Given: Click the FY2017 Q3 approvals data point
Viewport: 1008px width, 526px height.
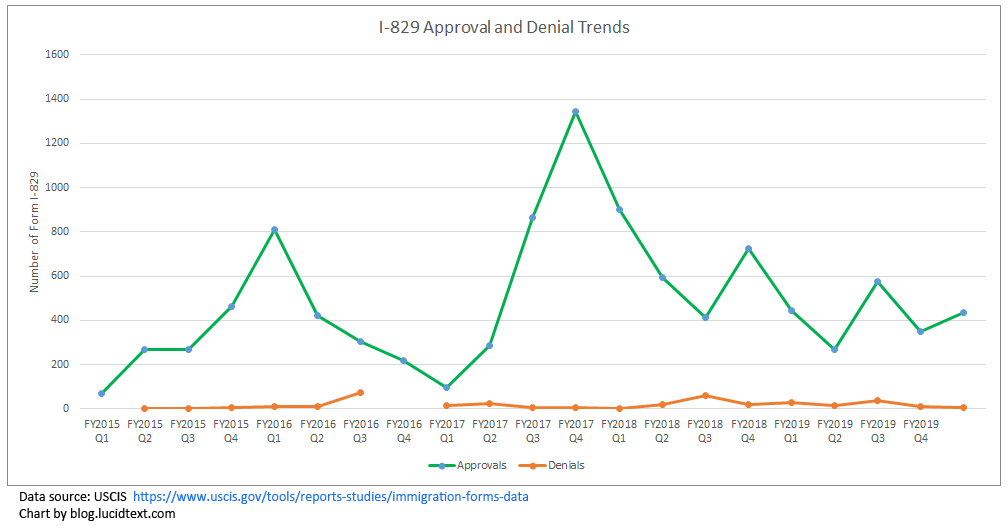Looking at the screenshot, I should pos(532,218).
